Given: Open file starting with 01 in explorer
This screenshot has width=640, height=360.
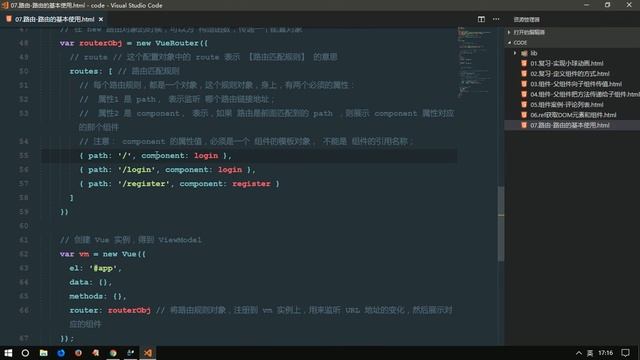Looking at the screenshot, I should 567,63.
